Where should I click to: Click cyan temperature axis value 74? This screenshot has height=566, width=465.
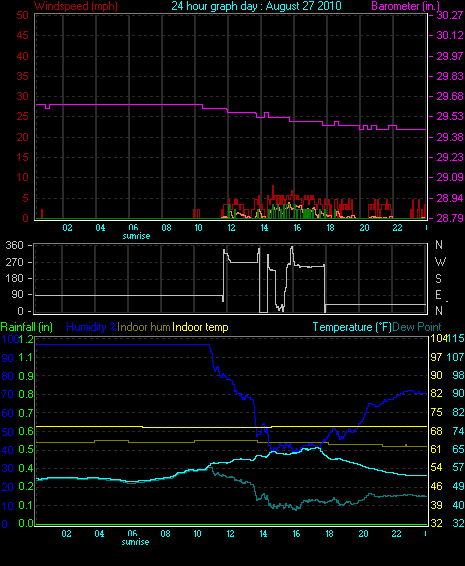(x=458, y=431)
